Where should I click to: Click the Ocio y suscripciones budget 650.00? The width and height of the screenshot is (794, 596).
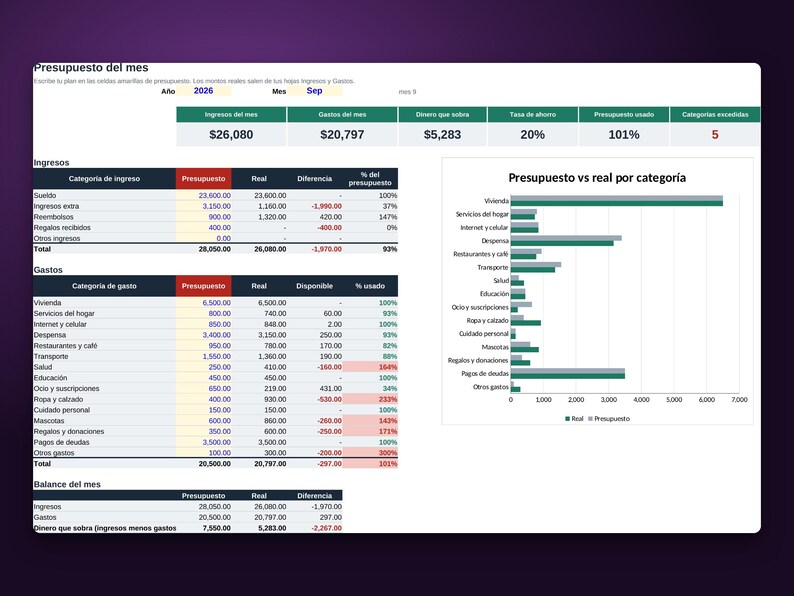(x=204, y=388)
